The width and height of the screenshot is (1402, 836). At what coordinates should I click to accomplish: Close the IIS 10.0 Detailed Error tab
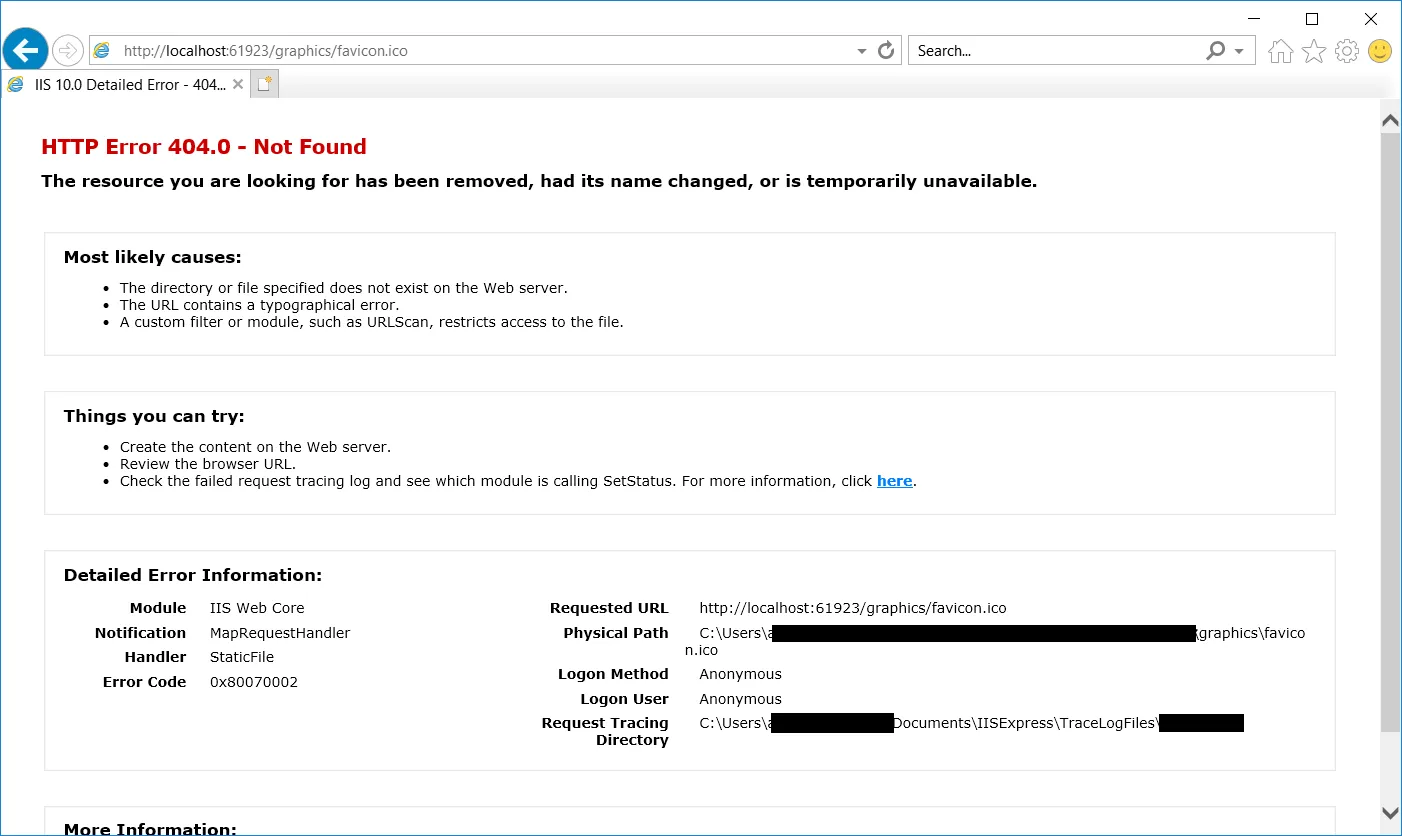[238, 85]
